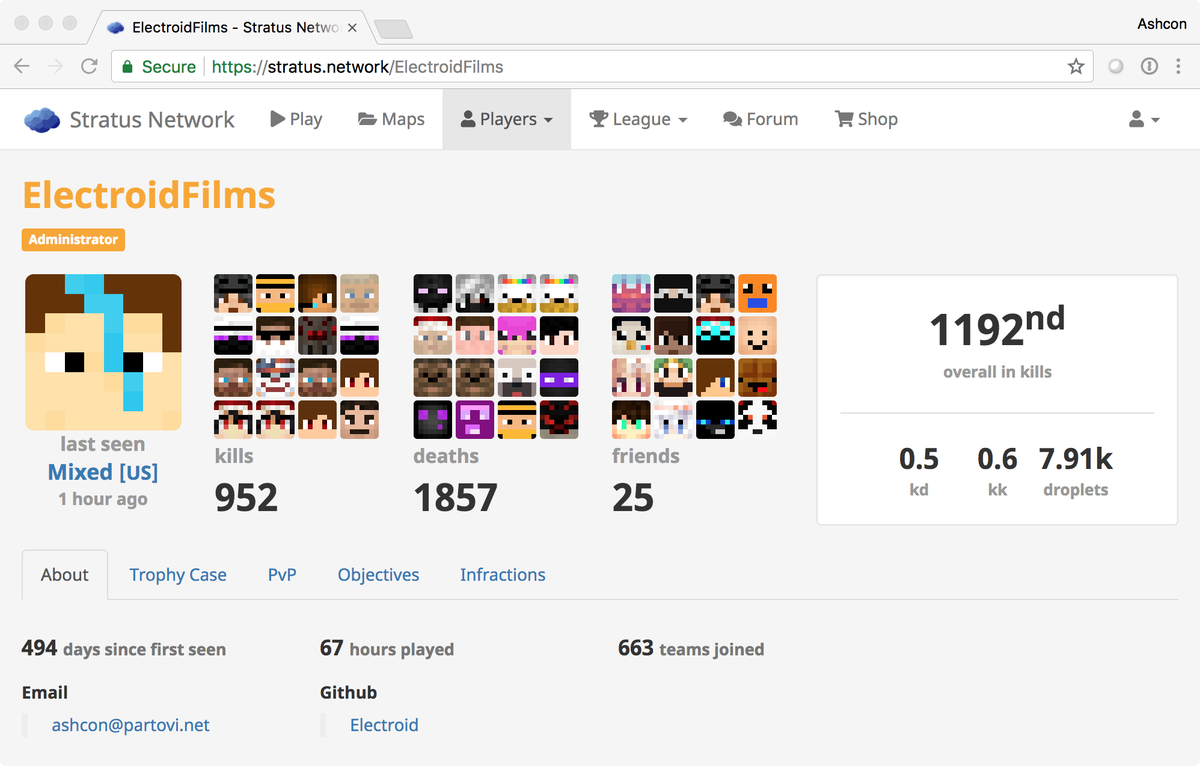Go forward with the browser forward arrow
This screenshot has height=766, width=1200.
click(55, 67)
